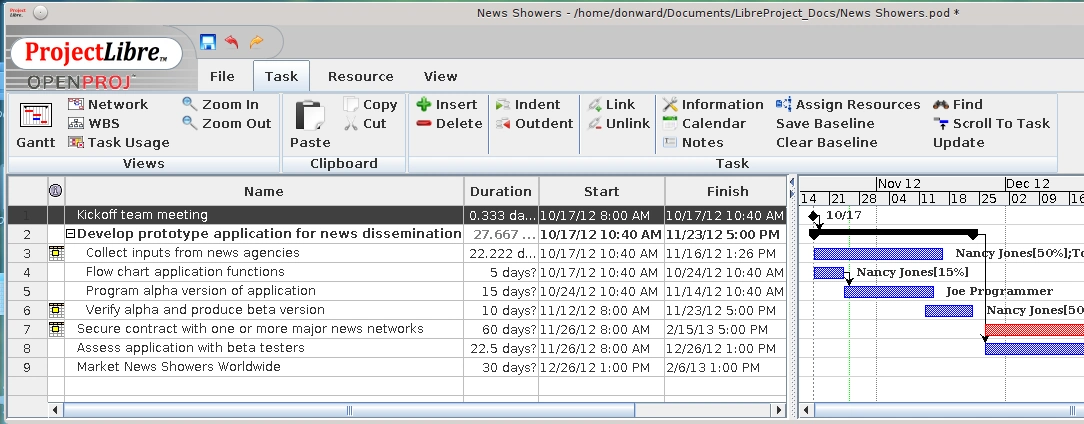Click the red Gantt bar for task 7
The height and width of the screenshot is (424, 1084).
point(1034,330)
